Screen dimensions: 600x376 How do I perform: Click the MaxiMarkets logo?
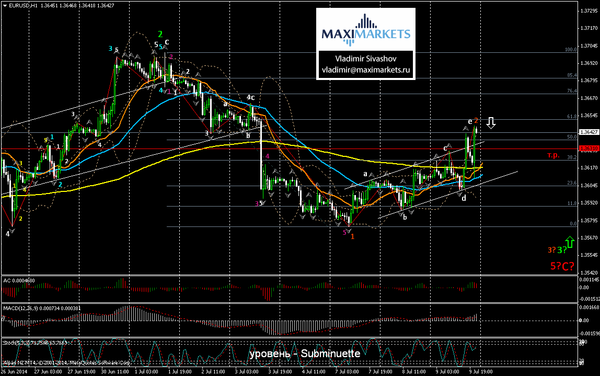366,30
